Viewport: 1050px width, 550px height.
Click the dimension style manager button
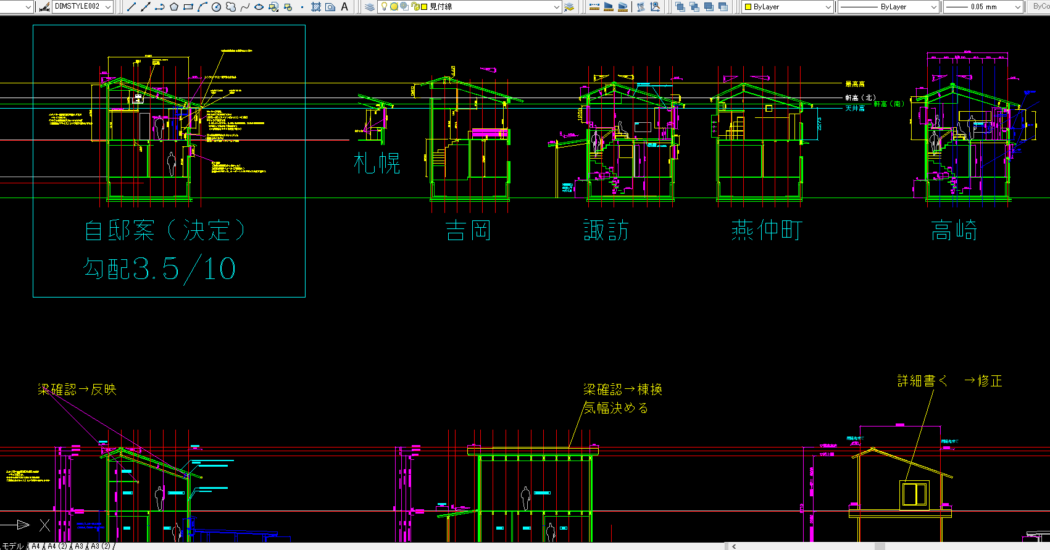pos(43,7)
